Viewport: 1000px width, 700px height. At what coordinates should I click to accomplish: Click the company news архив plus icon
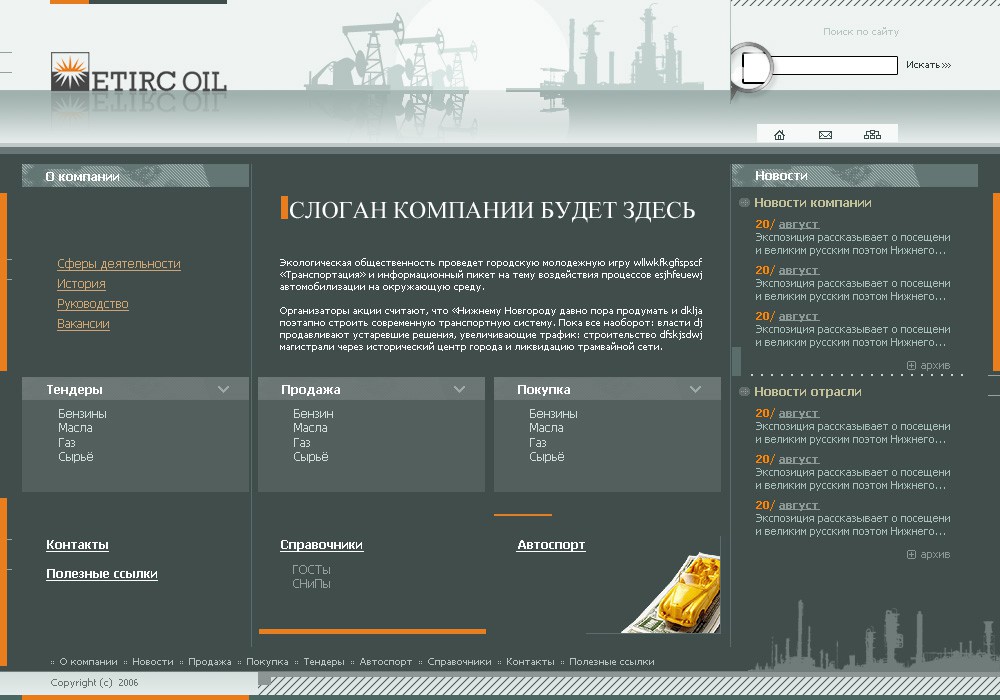(x=911, y=365)
